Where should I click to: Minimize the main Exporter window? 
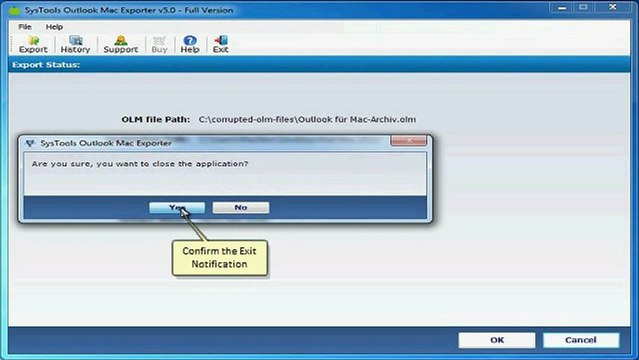pos(562,7)
